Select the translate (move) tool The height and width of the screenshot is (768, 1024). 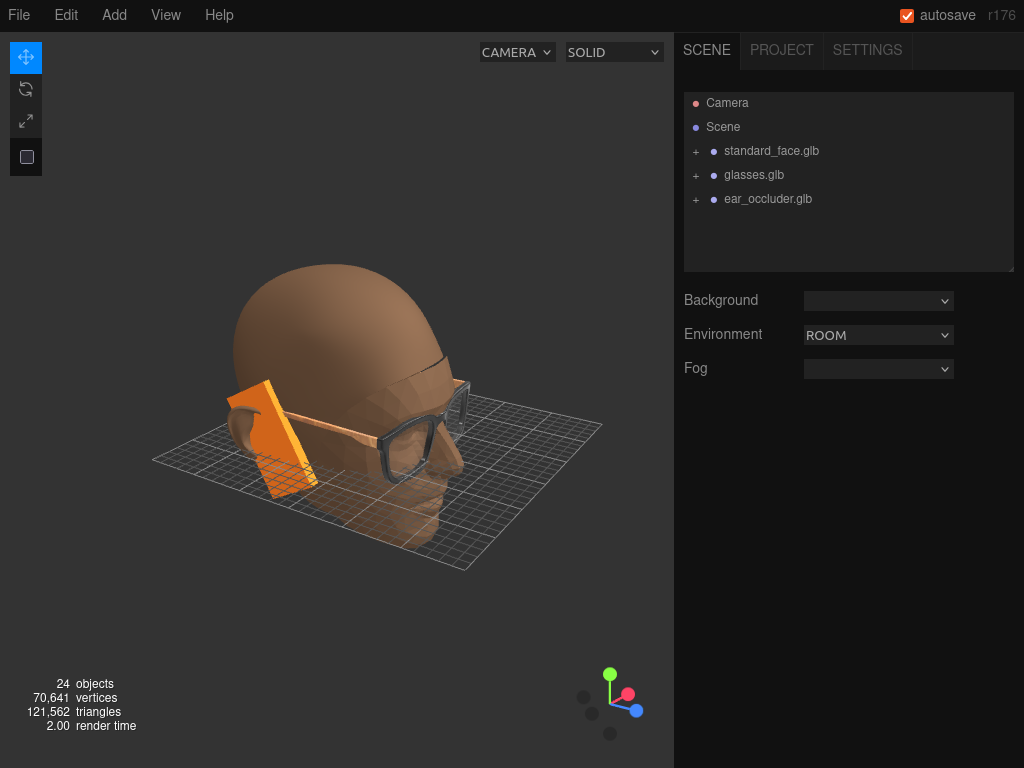[x=26, y=57]
